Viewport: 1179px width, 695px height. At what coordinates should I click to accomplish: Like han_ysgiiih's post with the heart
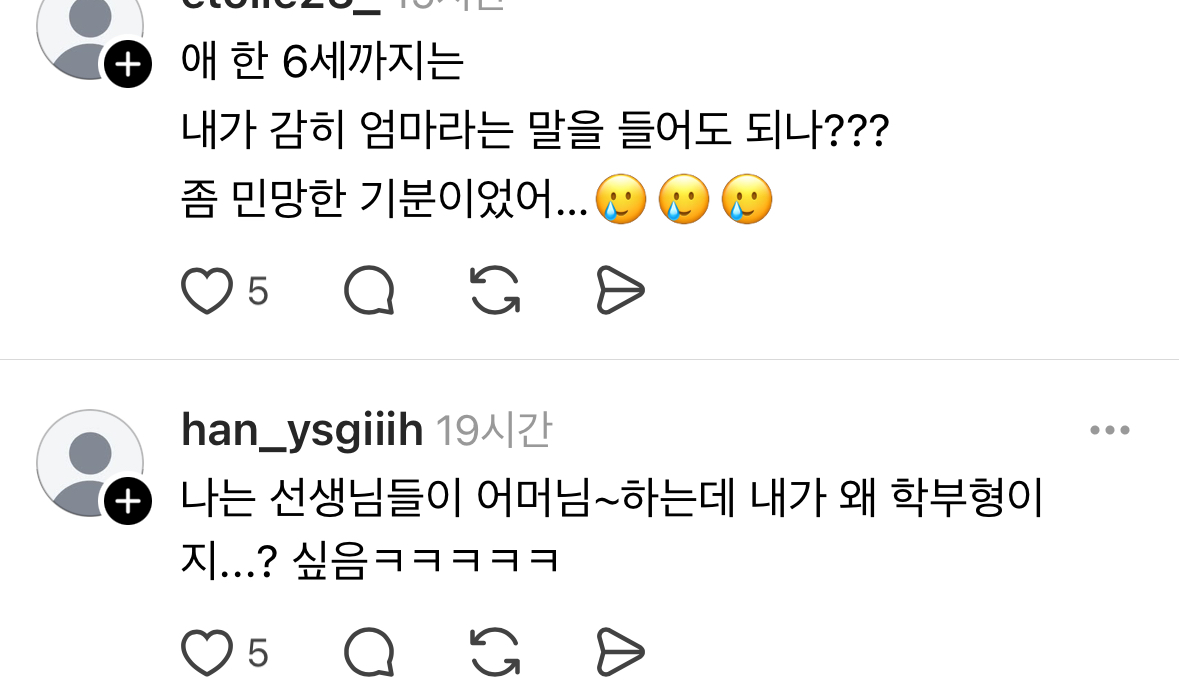207,652
